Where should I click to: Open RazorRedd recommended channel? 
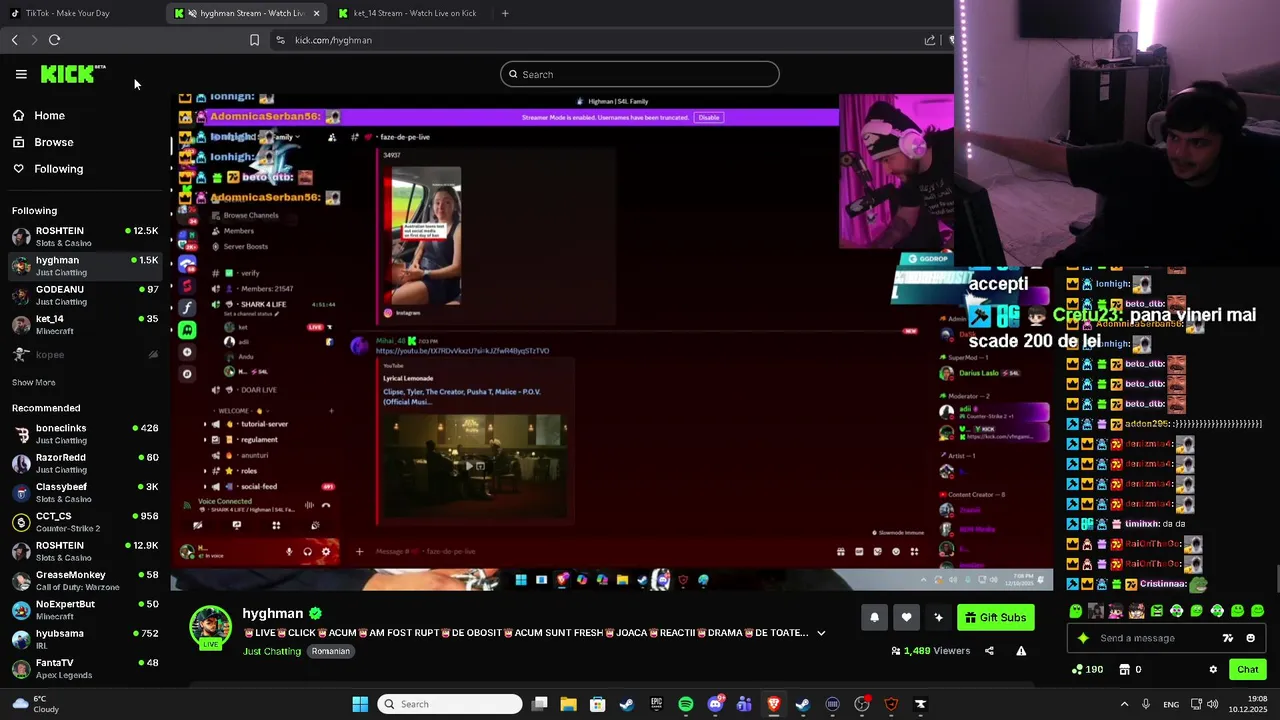tap(85, 463)
